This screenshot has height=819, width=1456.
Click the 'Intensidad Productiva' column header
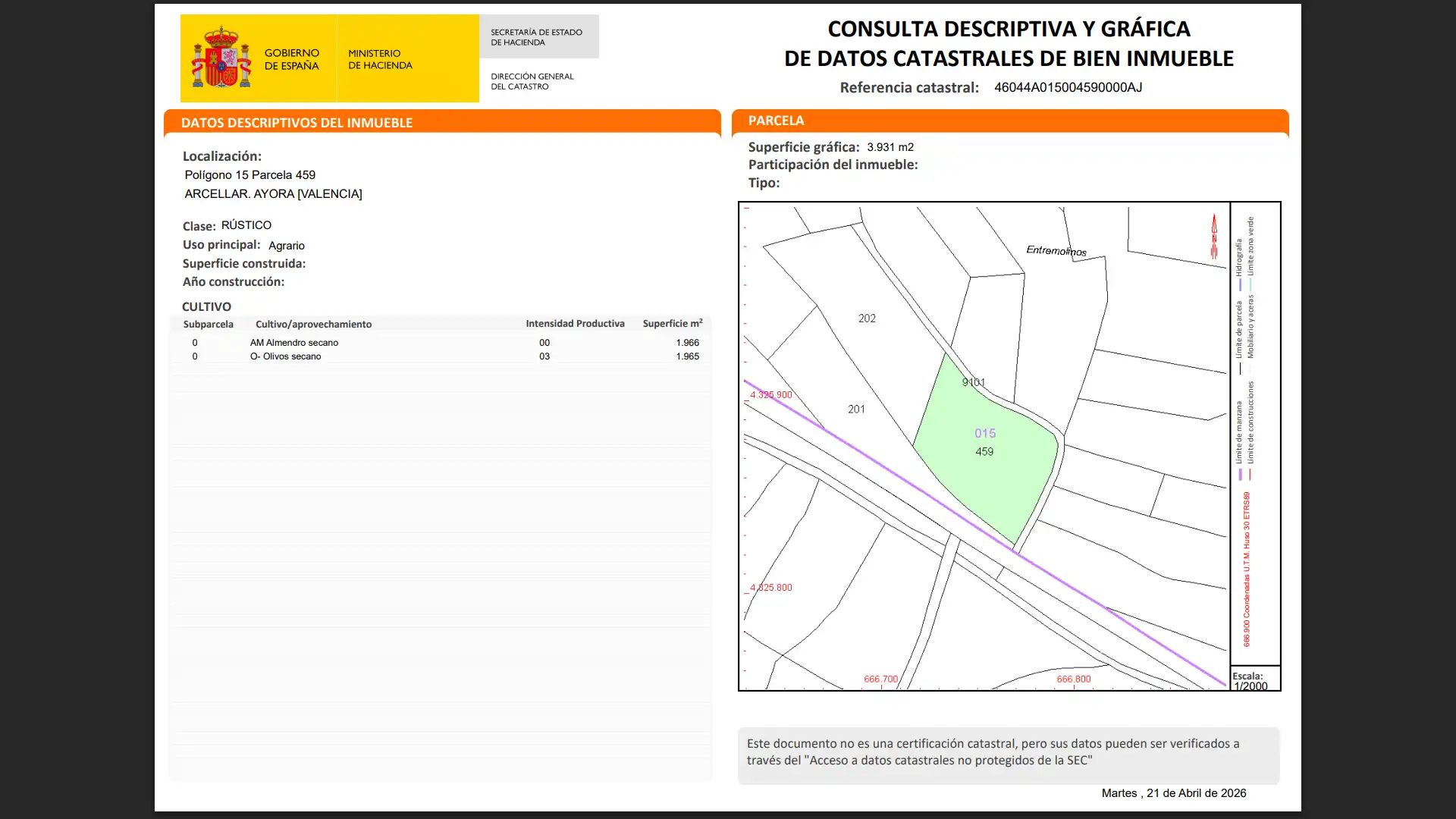[576, 324]
